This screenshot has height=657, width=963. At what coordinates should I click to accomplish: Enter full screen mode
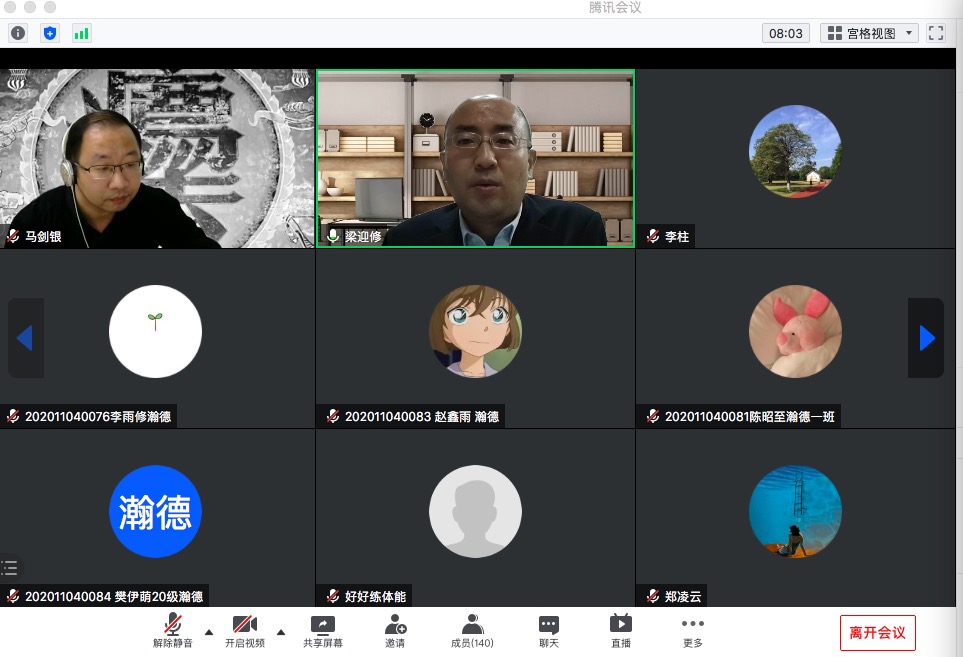936,33
